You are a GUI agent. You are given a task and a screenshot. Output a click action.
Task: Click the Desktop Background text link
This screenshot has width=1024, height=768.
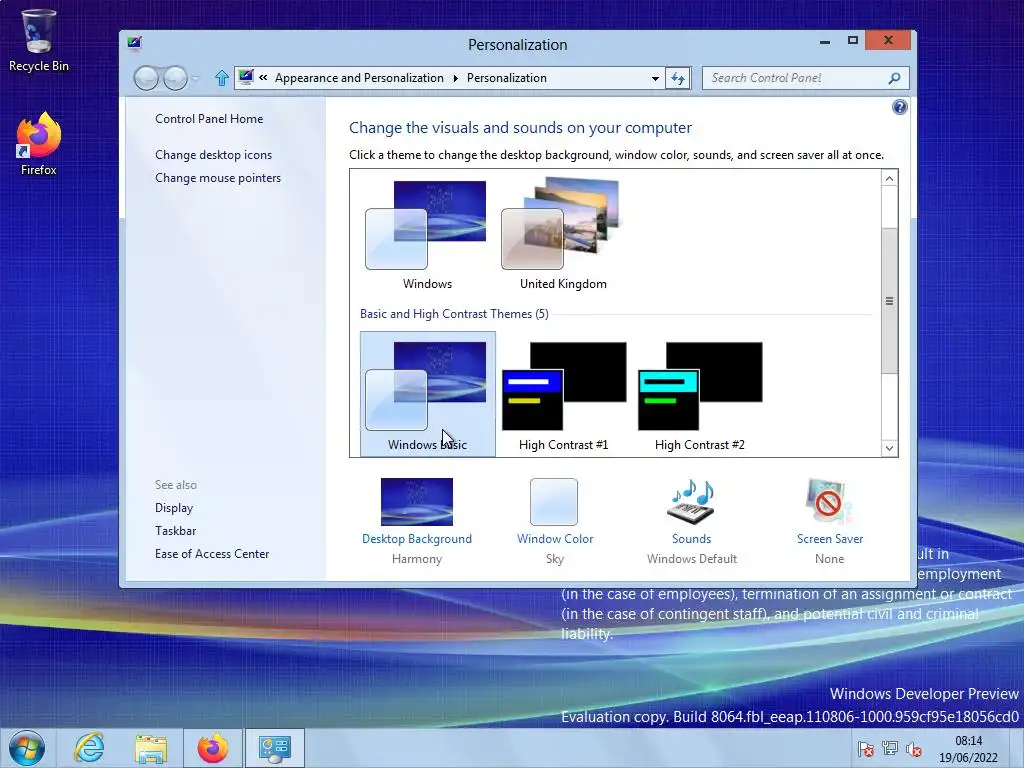pos(417,539)
